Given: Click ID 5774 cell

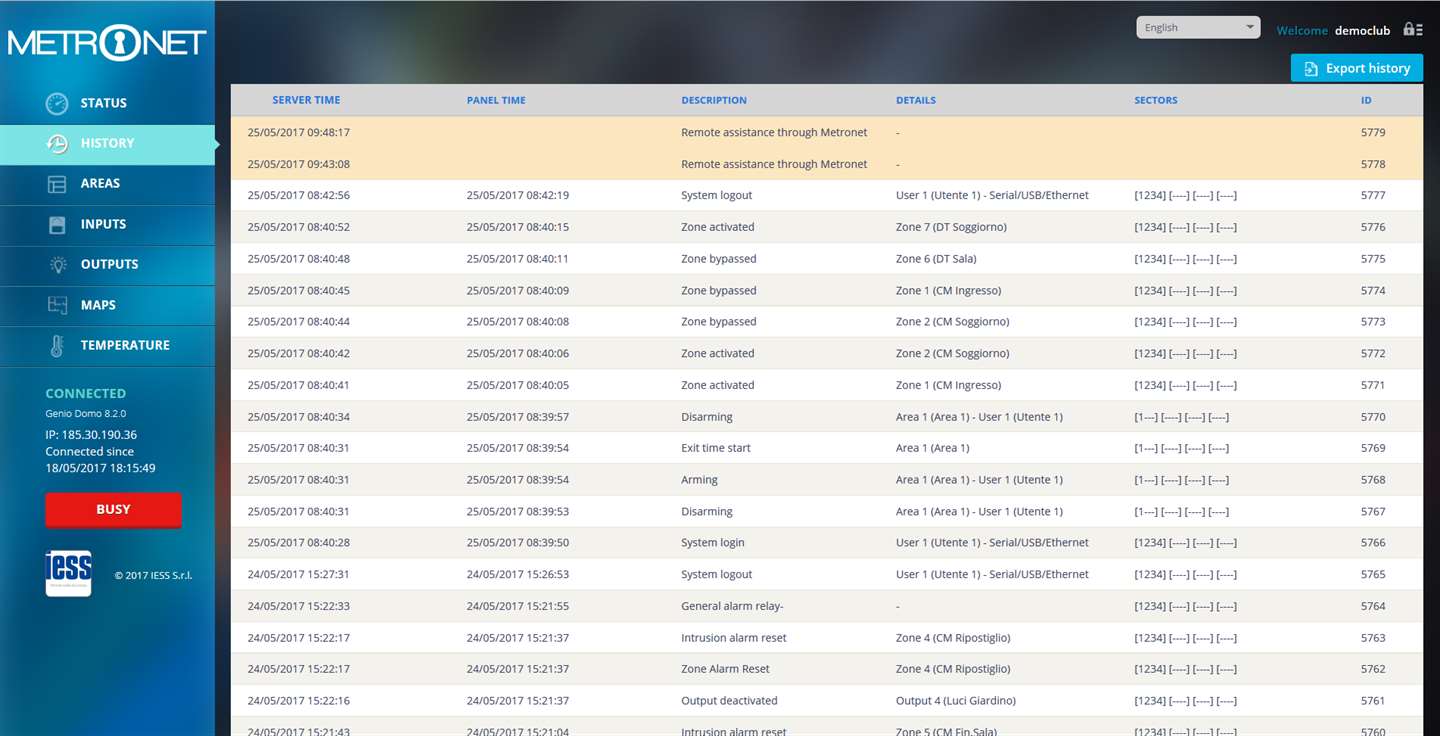Looking at the screenshot, I should [1373, 291].
